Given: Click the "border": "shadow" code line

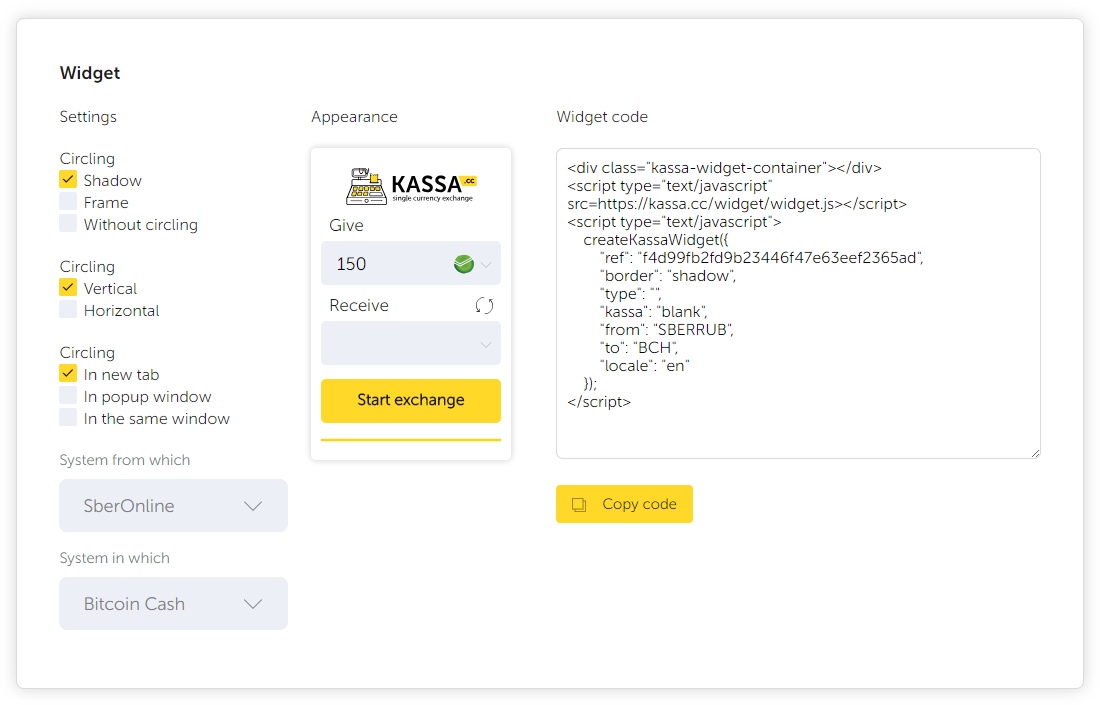Looking at the screenshot, I should click(x=668, y=276).
